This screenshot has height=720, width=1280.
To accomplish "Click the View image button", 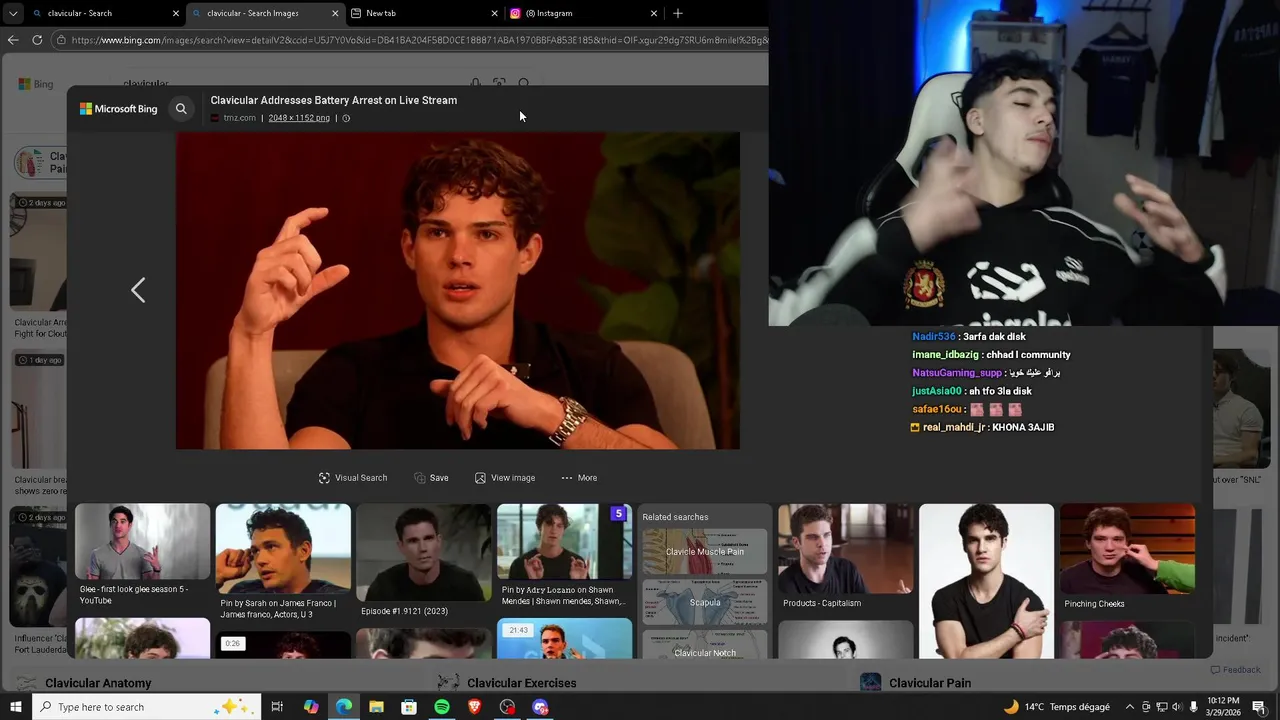I will click(x=505, y=478).
